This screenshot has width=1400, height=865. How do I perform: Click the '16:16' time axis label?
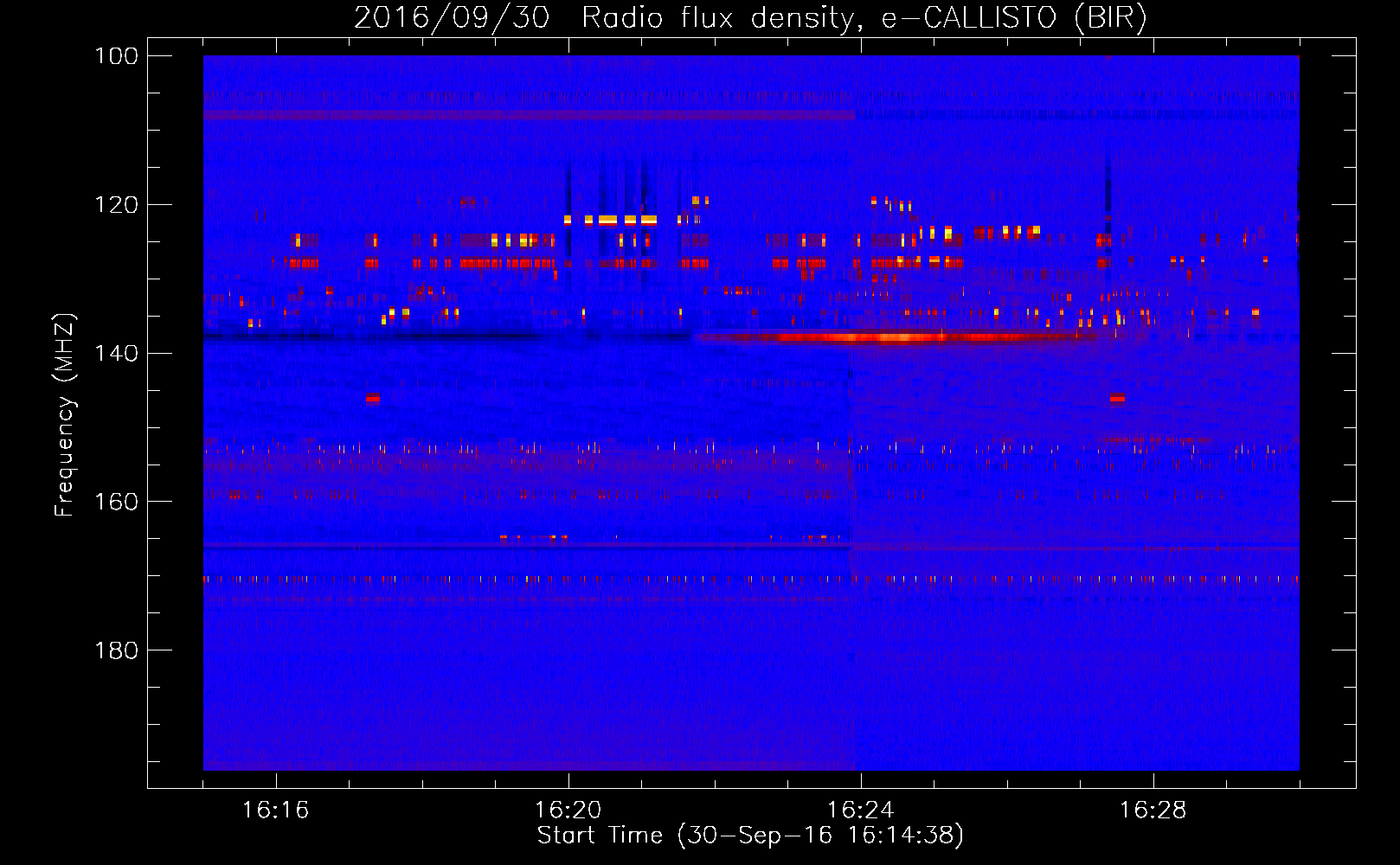[x=275, y=811]
